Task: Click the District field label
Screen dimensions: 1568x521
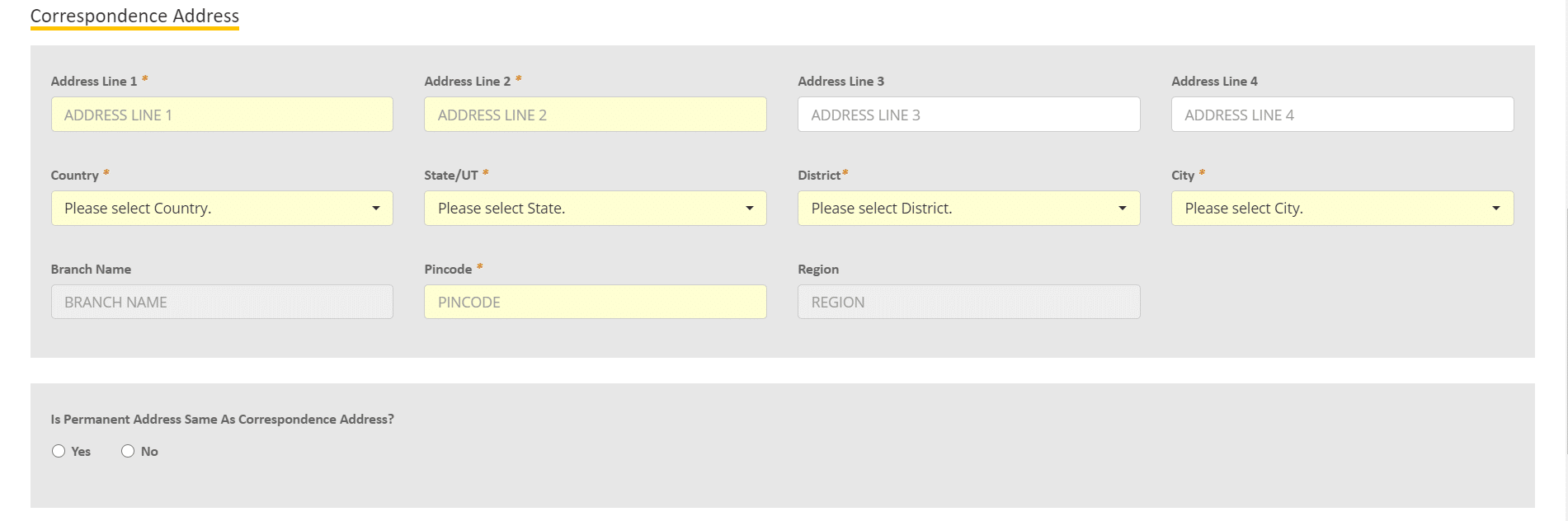Action: [818, 176]
